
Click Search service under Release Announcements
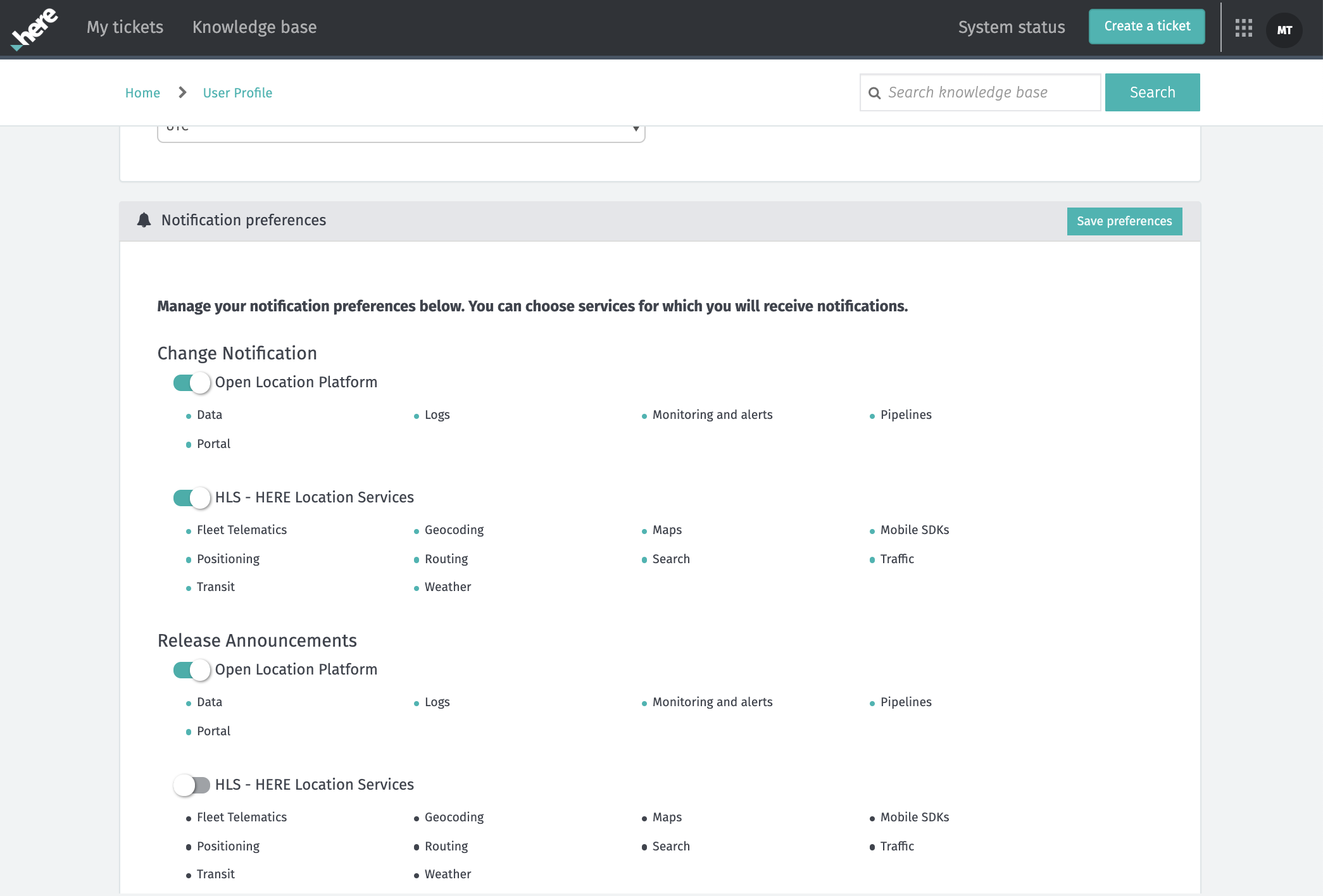tap(671, 847)
